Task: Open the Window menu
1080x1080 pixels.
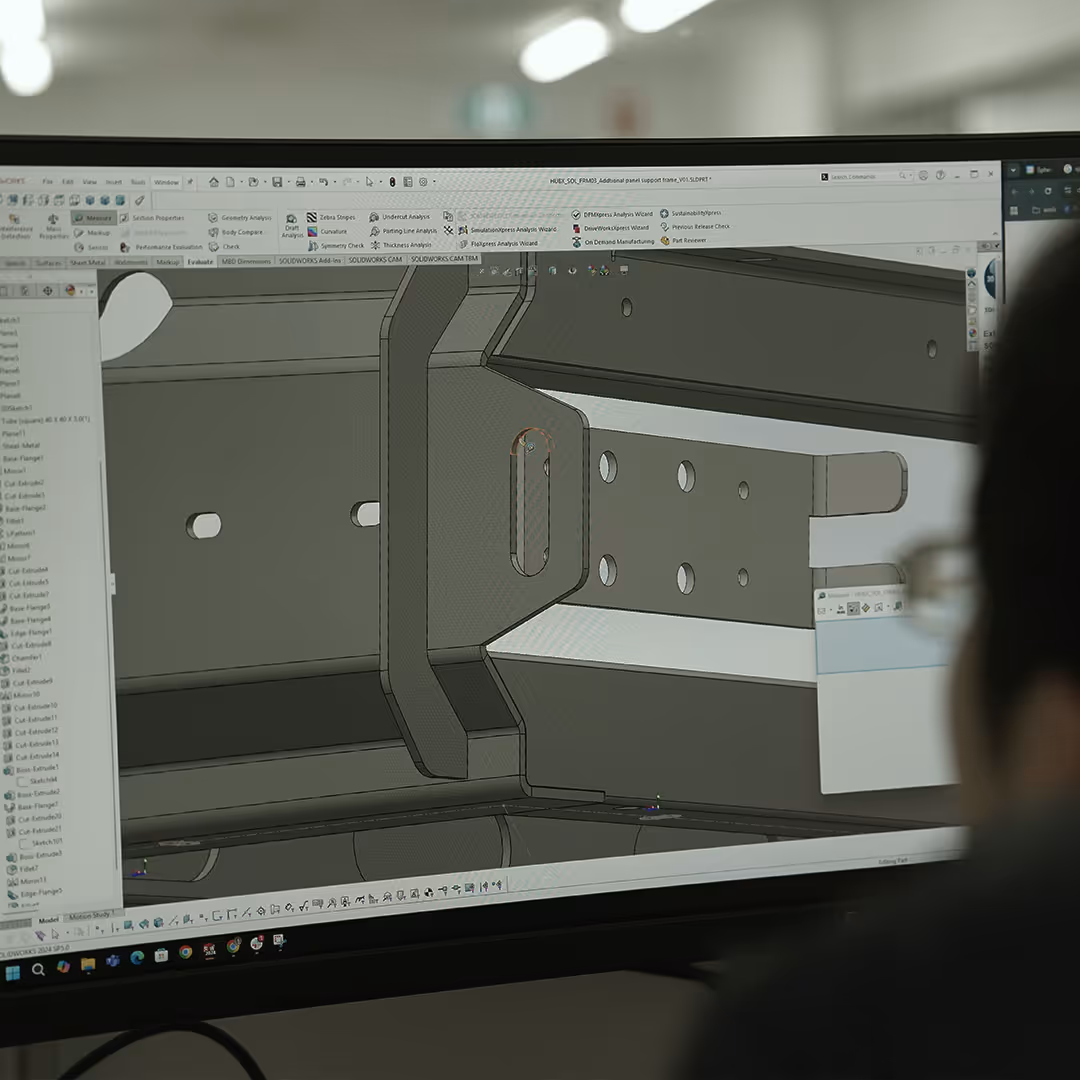Action: [x=166, y=182]
